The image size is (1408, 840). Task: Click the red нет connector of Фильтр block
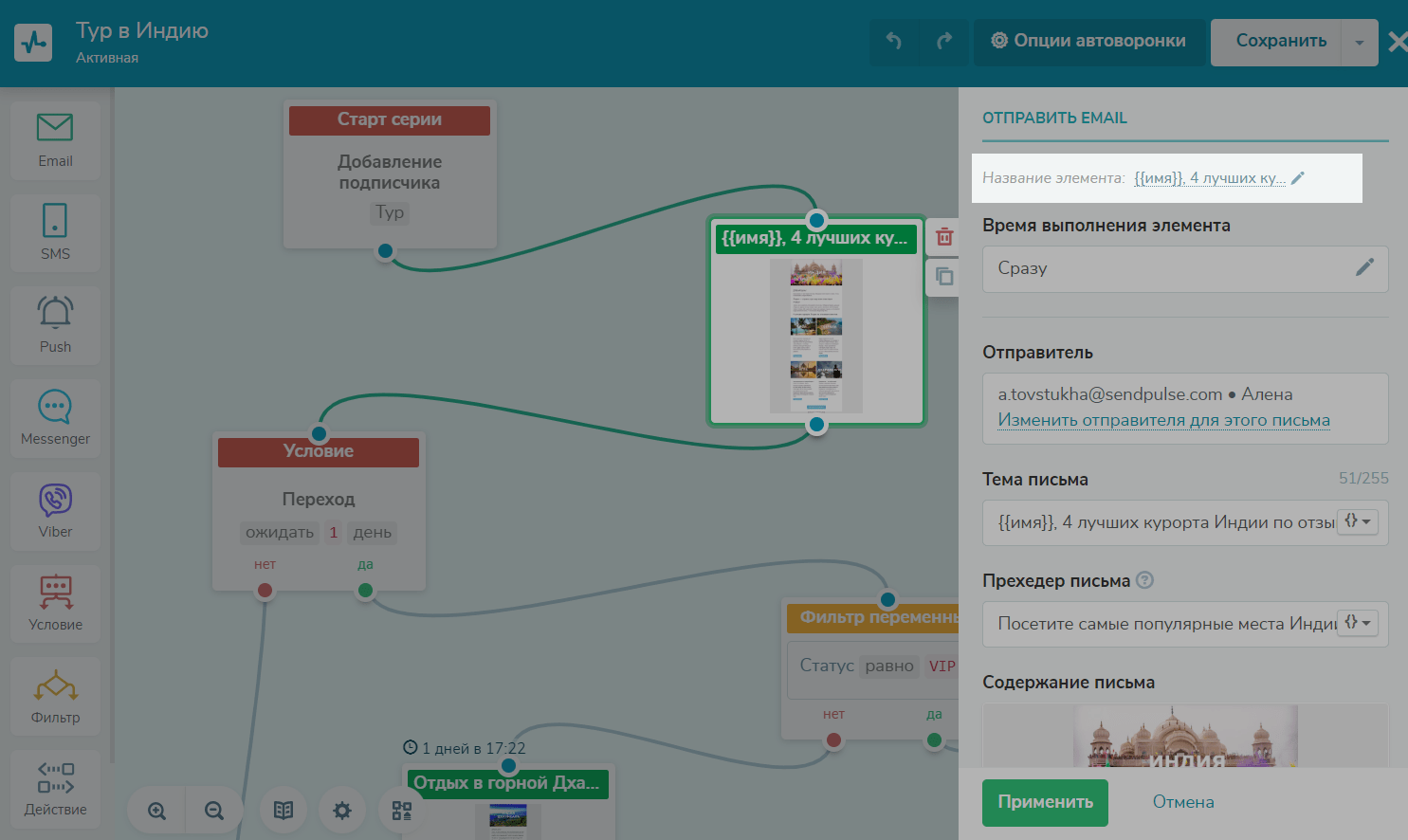(833, 740)
